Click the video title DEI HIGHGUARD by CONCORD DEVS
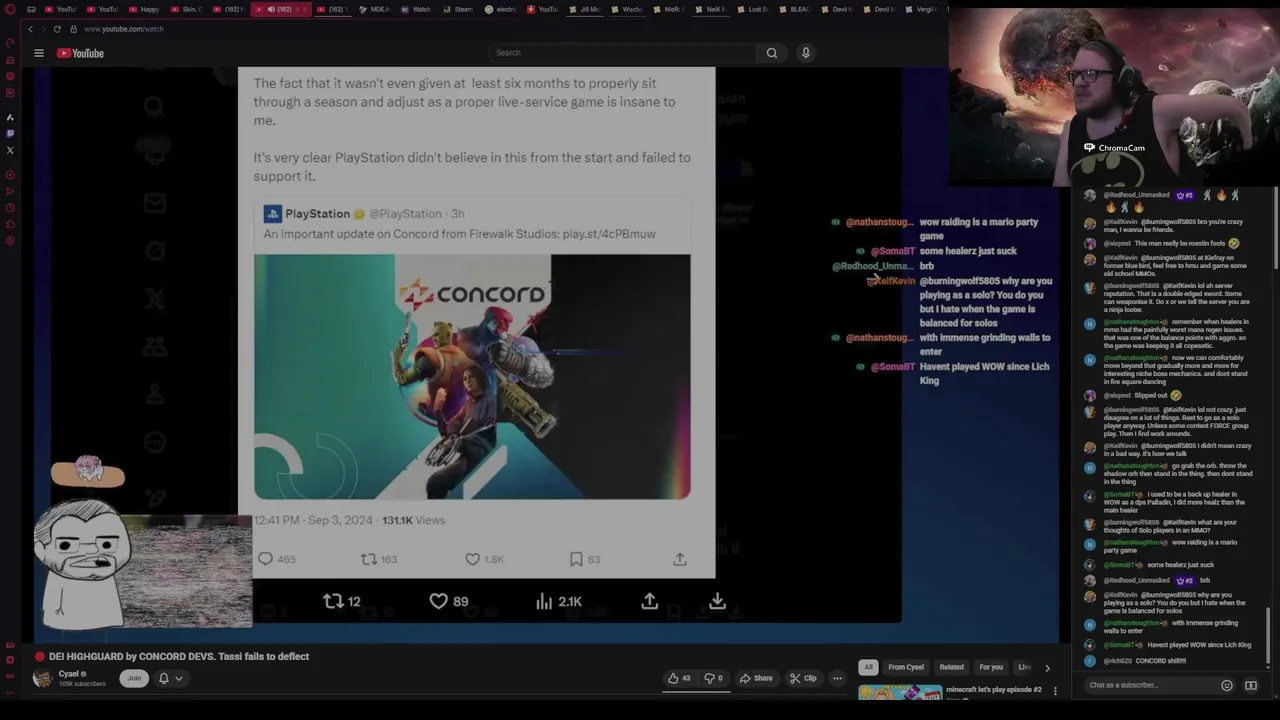Image resolution: width=1280 pixels, height=720 pixels. tap(179, 657)
